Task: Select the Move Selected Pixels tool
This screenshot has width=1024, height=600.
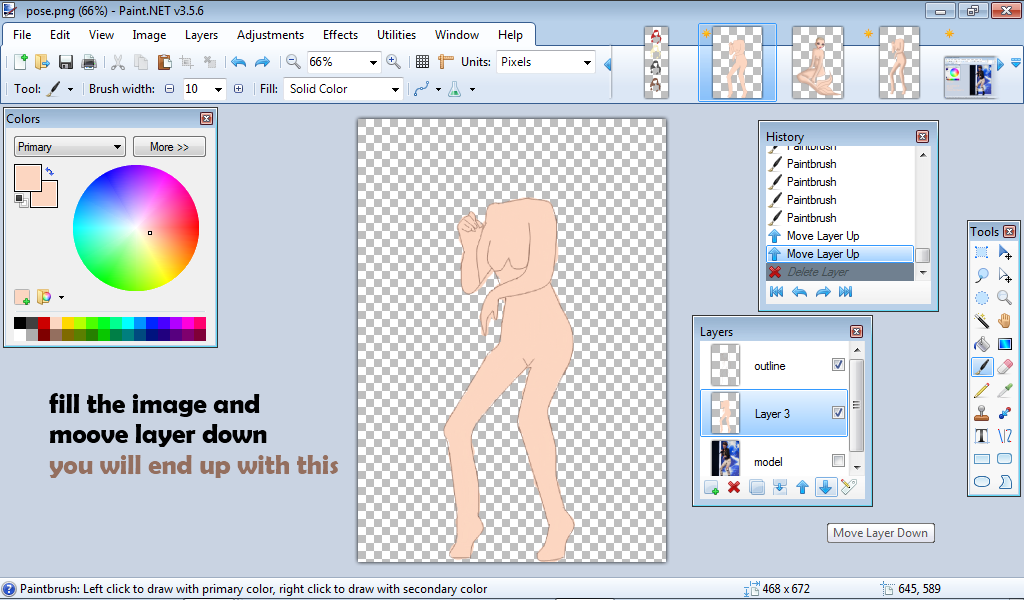Action: point(1005,252)
